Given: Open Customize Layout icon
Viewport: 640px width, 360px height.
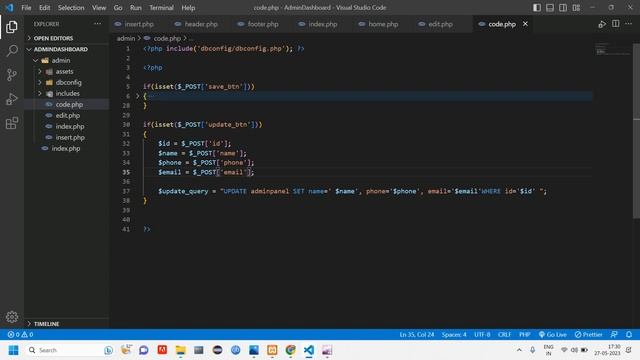Looking at the screenshot, I should (x=576, y=8).
